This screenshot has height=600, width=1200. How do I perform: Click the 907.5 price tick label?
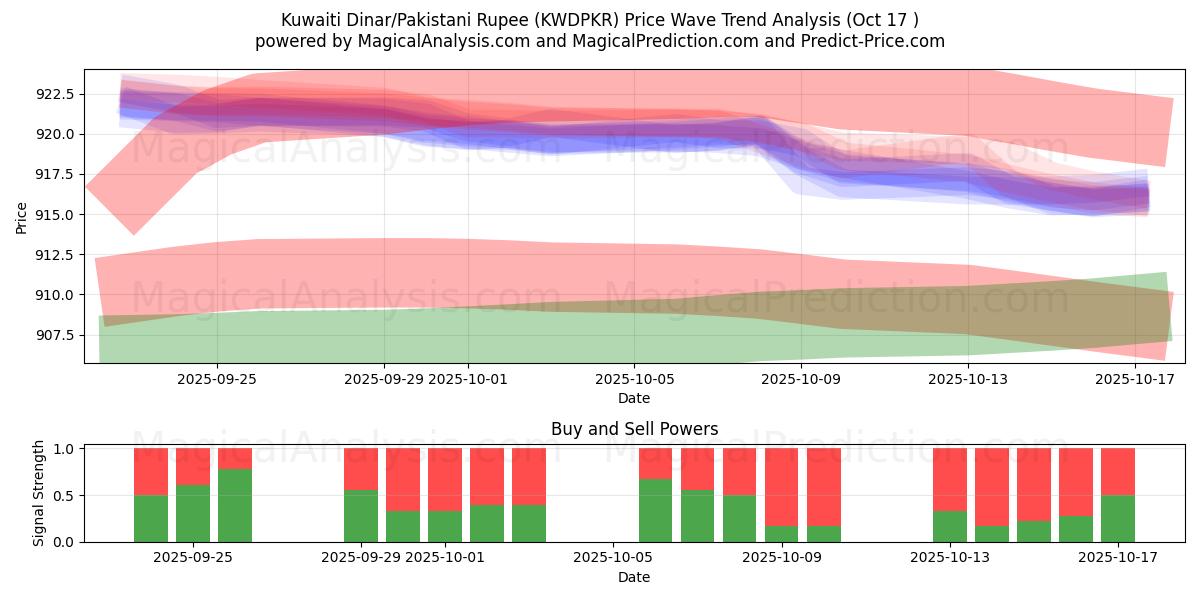click(55, 335)
